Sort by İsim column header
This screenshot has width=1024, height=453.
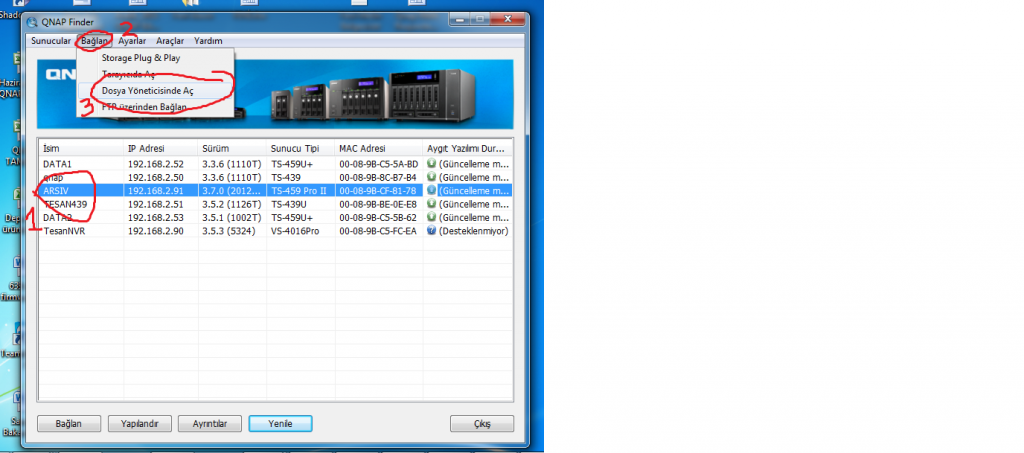pos(81,148)
